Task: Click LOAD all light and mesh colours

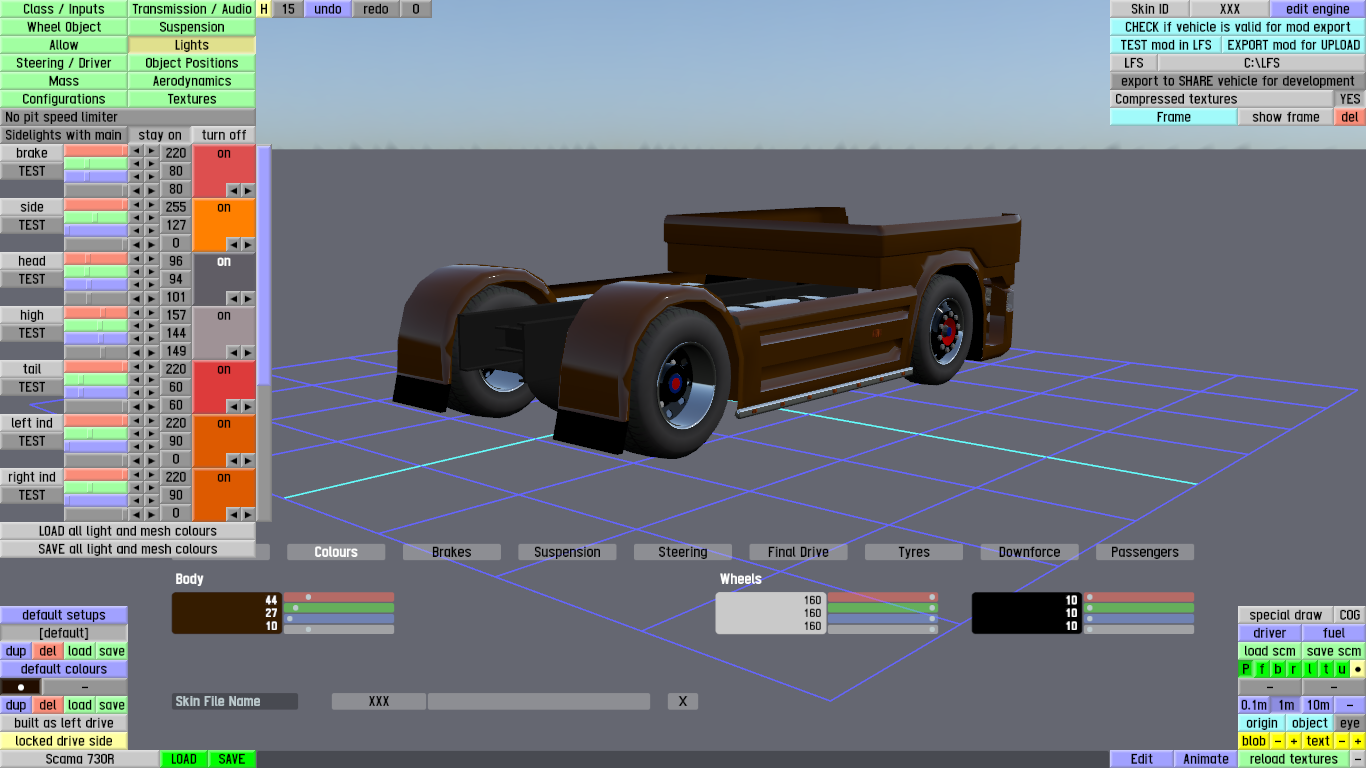Action: click(x=128, y=531)
